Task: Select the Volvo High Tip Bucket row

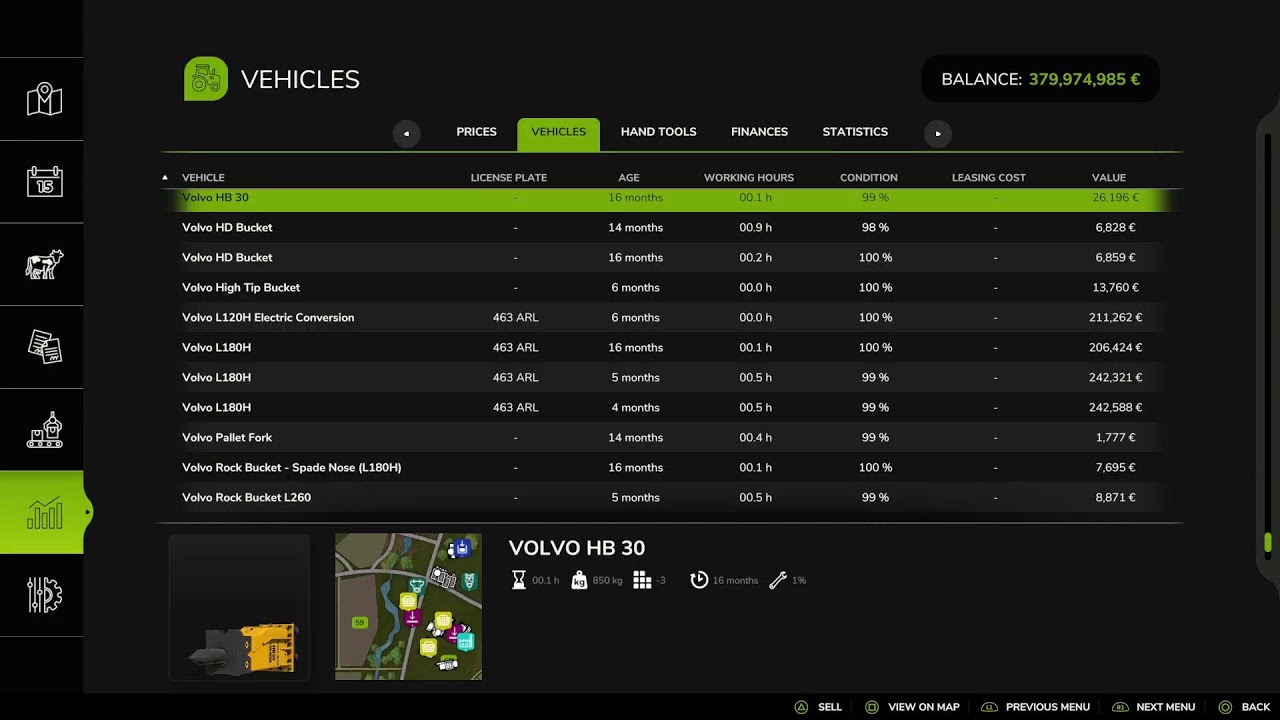Action: (672, 288)
